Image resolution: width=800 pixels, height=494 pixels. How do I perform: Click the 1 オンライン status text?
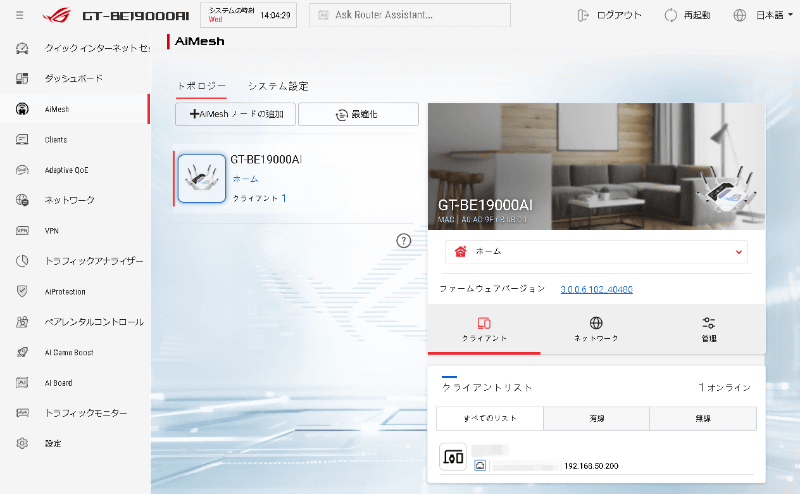(x=724, y=388)
